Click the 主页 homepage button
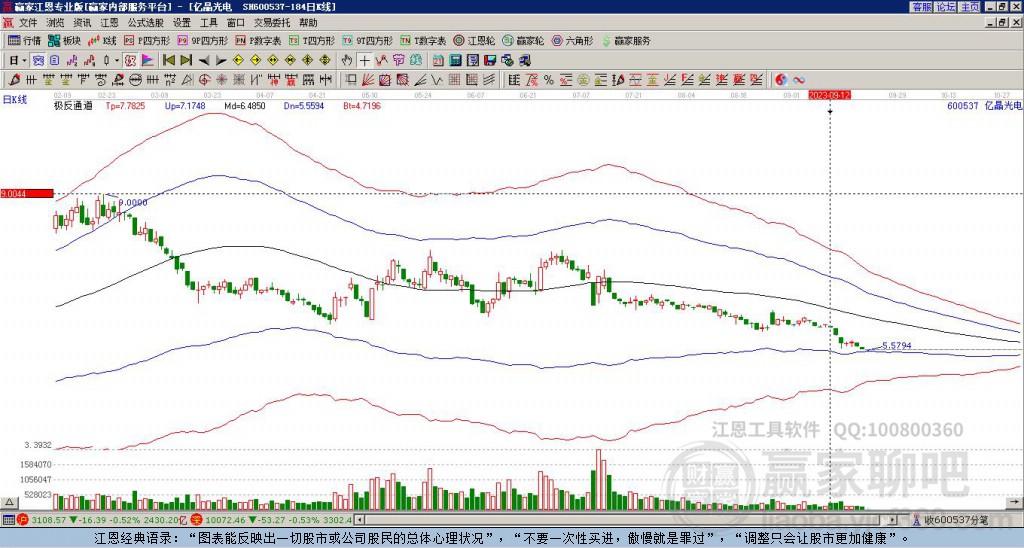This screenshot has height=548, width=1024. 969,7
